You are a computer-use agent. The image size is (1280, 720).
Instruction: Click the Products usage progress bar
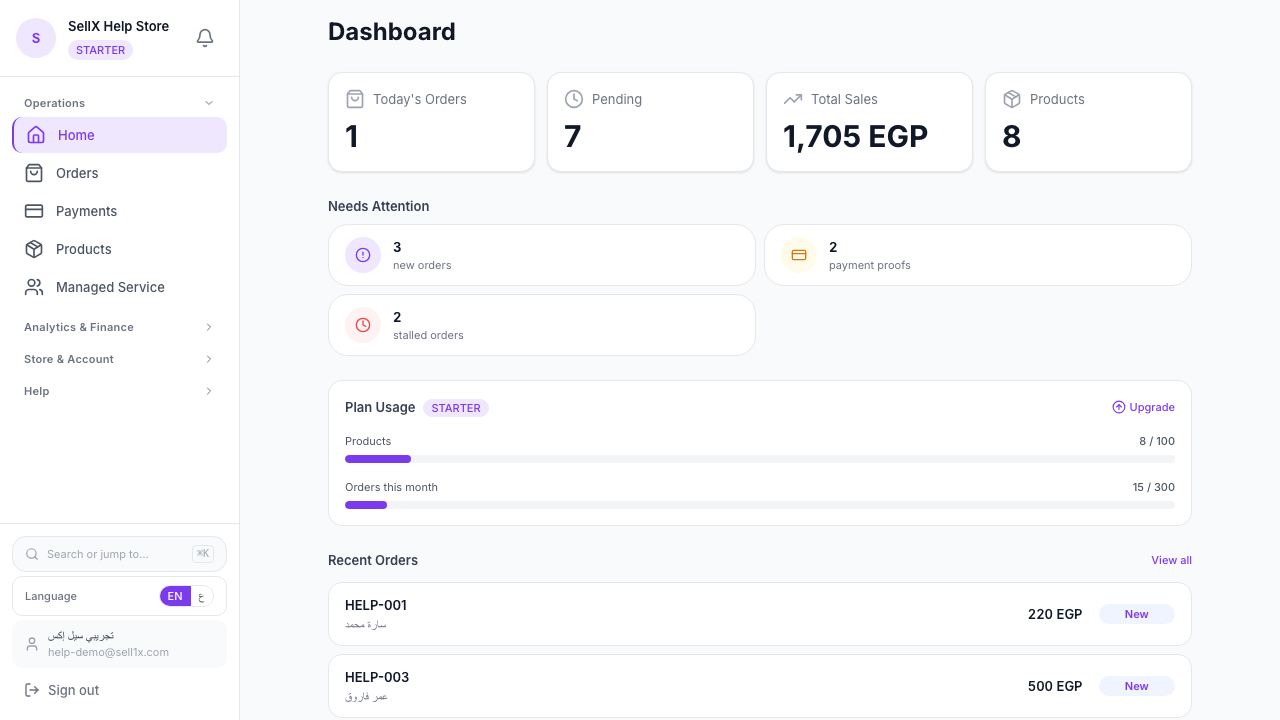point(760,459)
